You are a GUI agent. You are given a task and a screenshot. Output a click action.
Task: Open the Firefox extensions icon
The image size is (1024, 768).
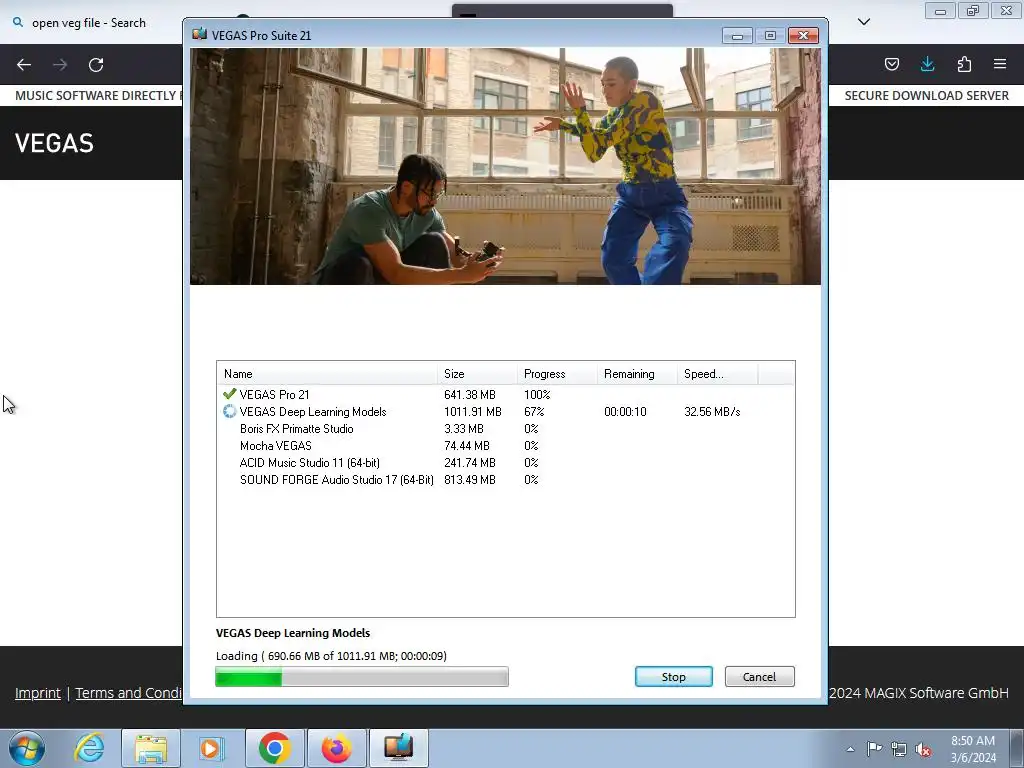point(964,64)
